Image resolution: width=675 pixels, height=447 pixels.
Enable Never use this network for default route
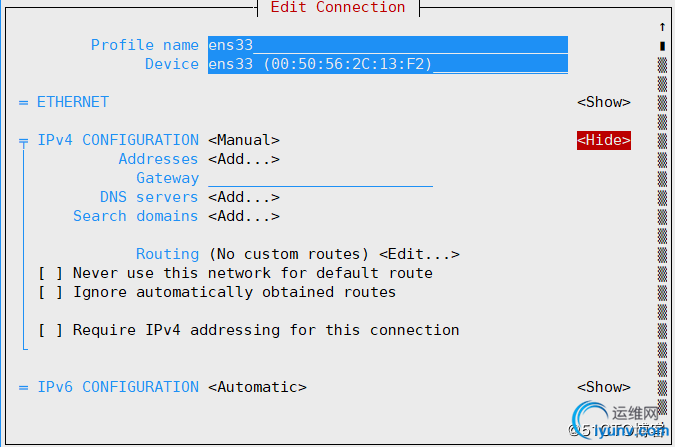pyautogui.click(x=51, y=273)
